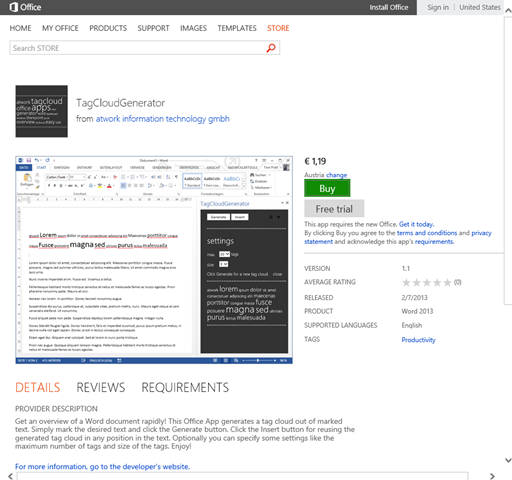This screenshot has height=480, width=512.
Task: Change region via United States link
Action: pos(480,7)
